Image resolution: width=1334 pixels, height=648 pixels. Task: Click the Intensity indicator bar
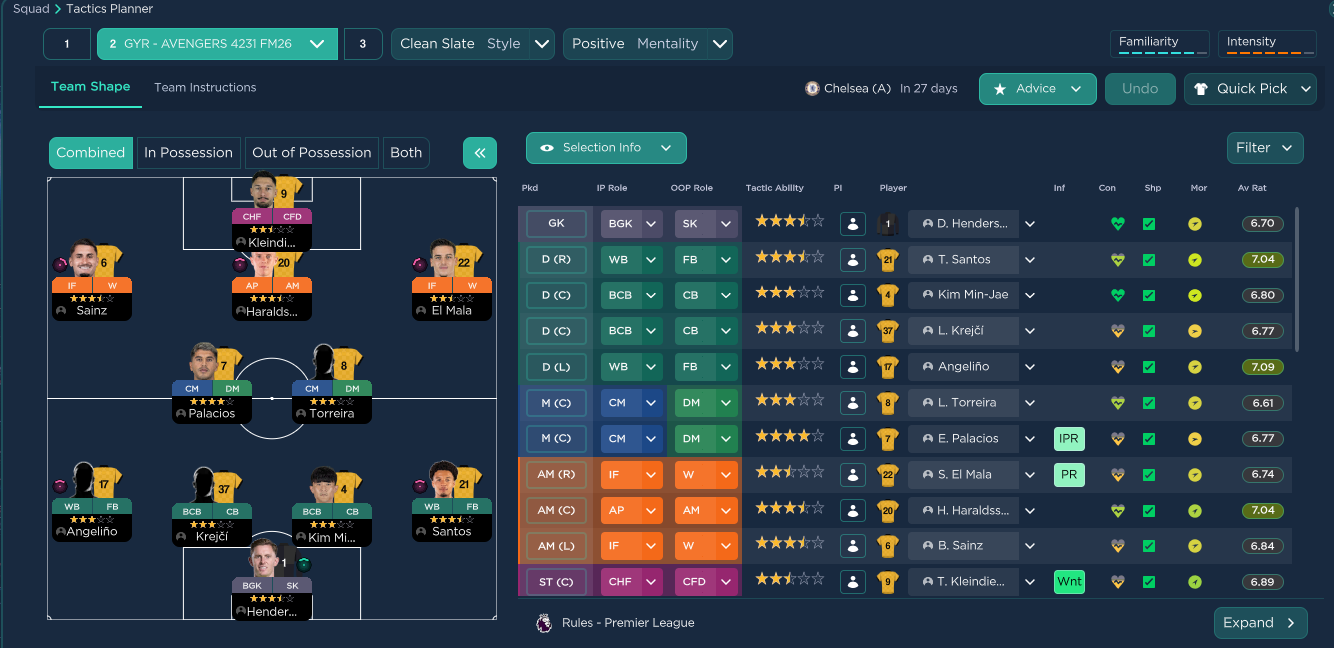(x=1266, y=44)
